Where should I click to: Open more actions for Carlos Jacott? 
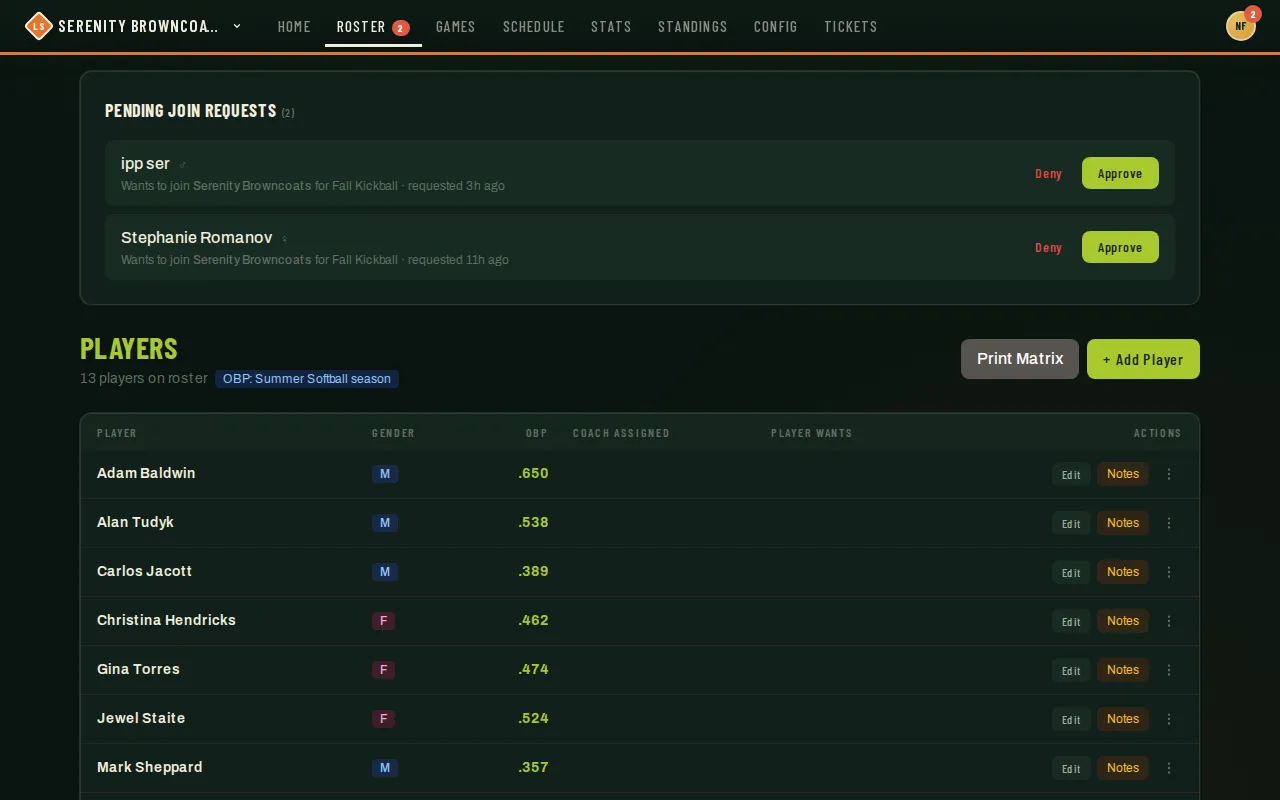(1169, 572)
